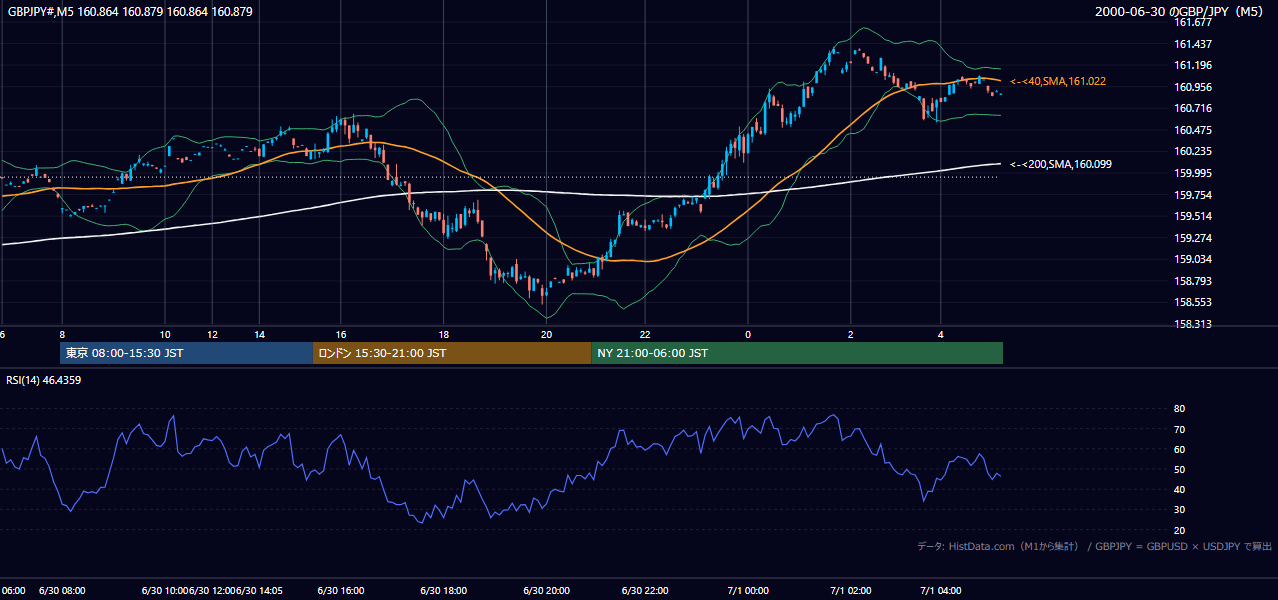Select the 200 SMA 160.099 label
The height and width of the screenshot is (600, 1278).
1061,164
